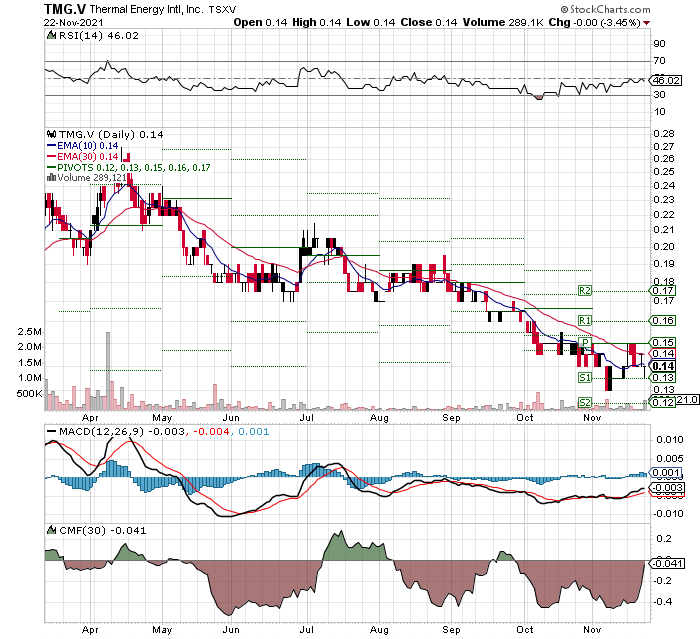The width and height of the screenshot is (700, 639).
Task: Click the 46.02 RSI value tag
Action: pyautogui.click(x=666, y=80)
